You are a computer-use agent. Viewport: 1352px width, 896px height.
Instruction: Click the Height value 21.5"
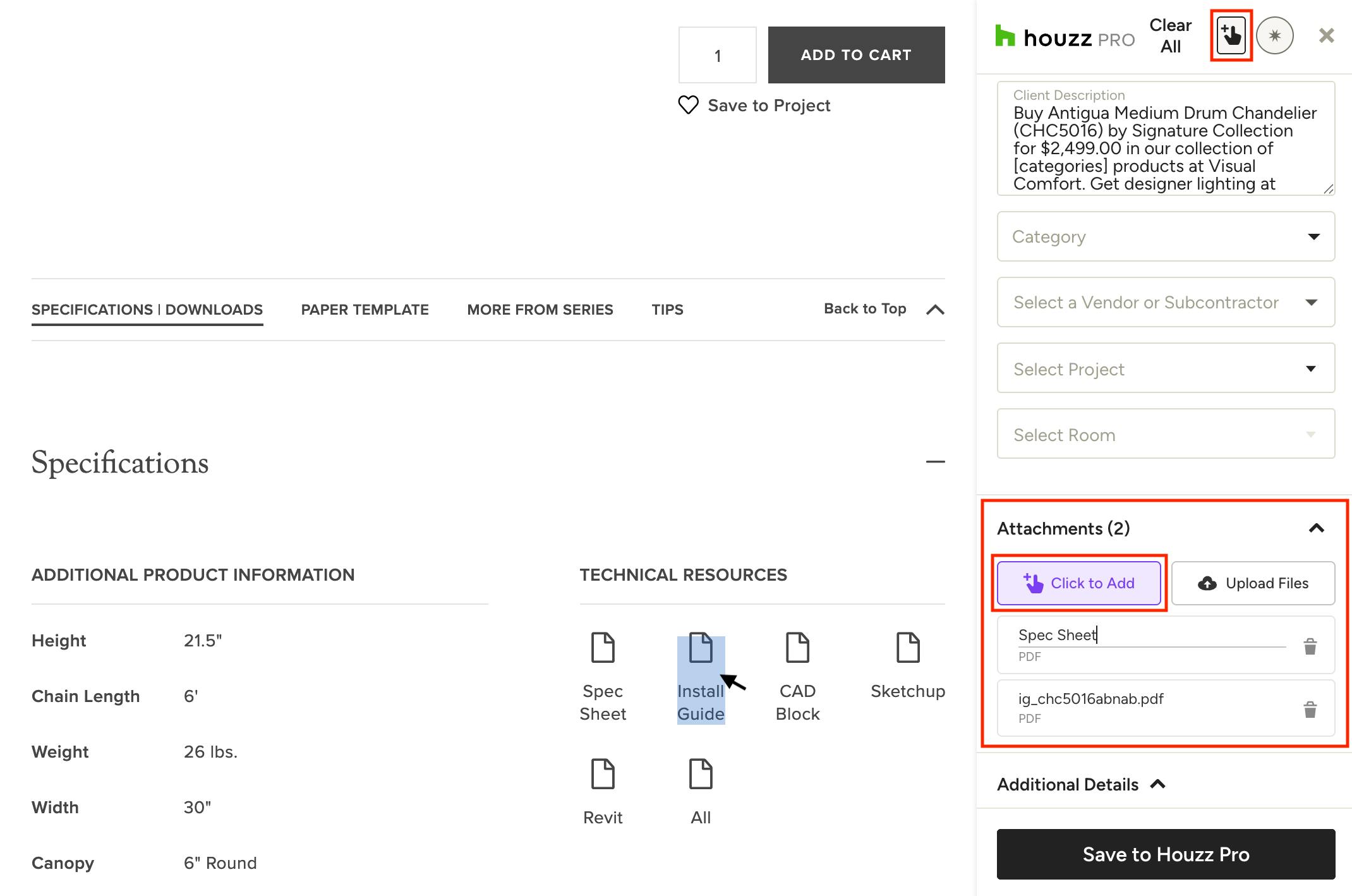click(203, 641)
